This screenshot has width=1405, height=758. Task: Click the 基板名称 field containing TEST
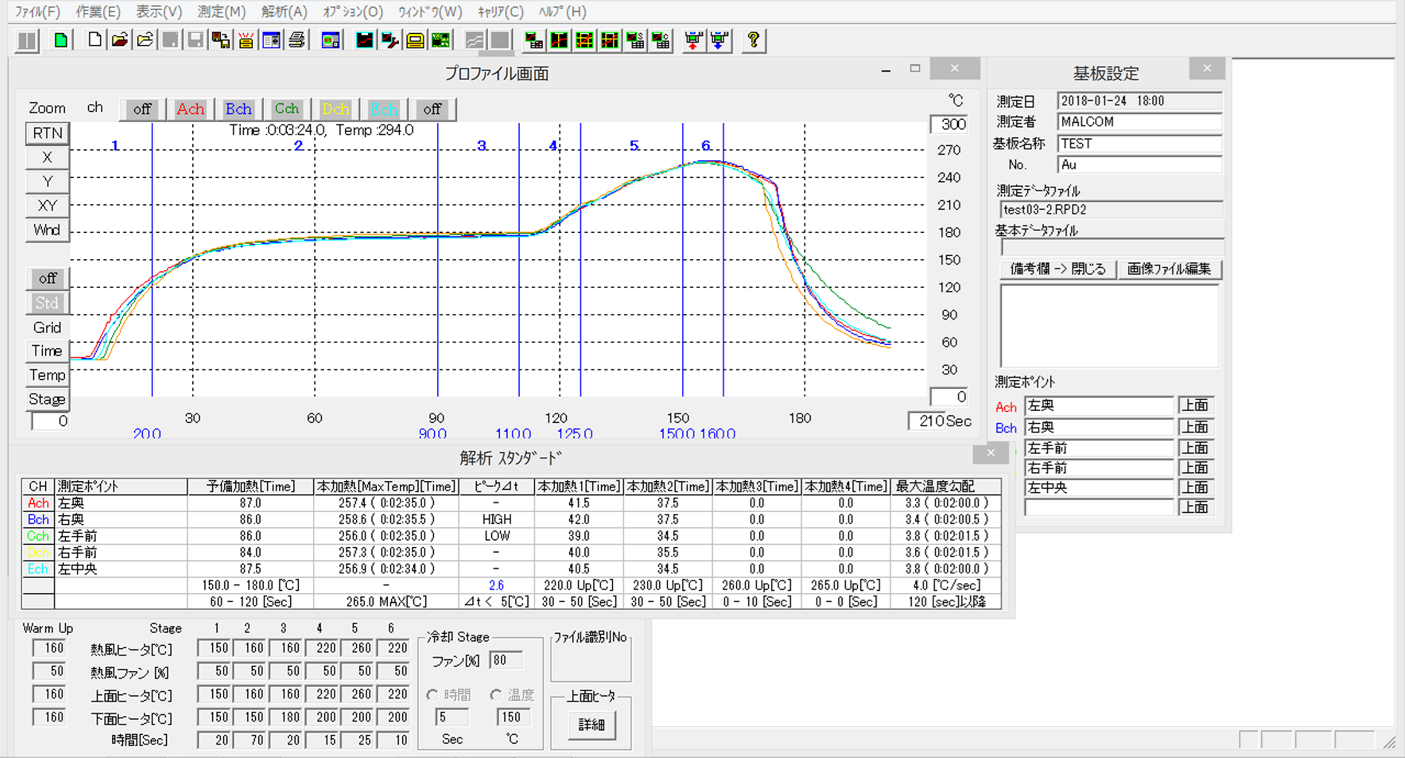(x=1139, y=144)
